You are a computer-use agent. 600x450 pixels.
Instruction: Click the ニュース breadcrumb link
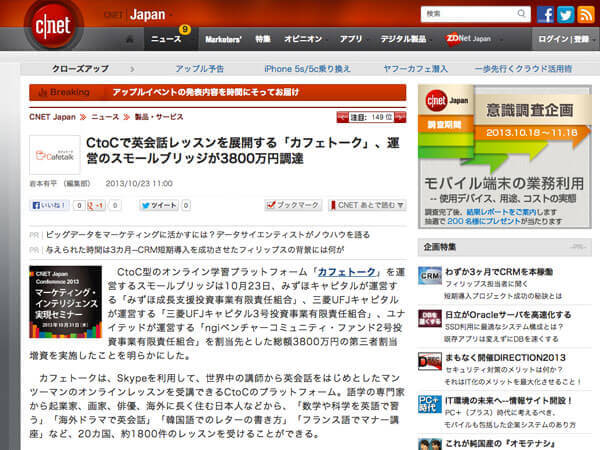point(105,117)
